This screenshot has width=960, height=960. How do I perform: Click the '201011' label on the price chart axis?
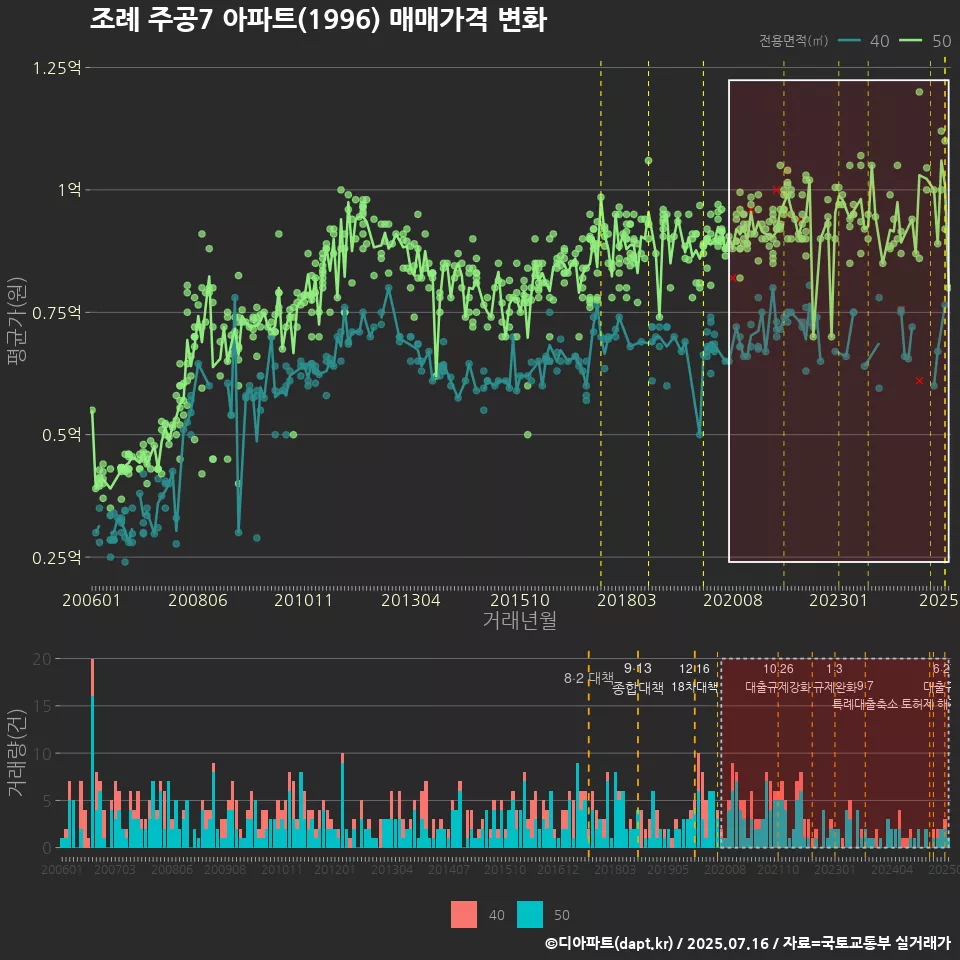(x=303, y=600)
